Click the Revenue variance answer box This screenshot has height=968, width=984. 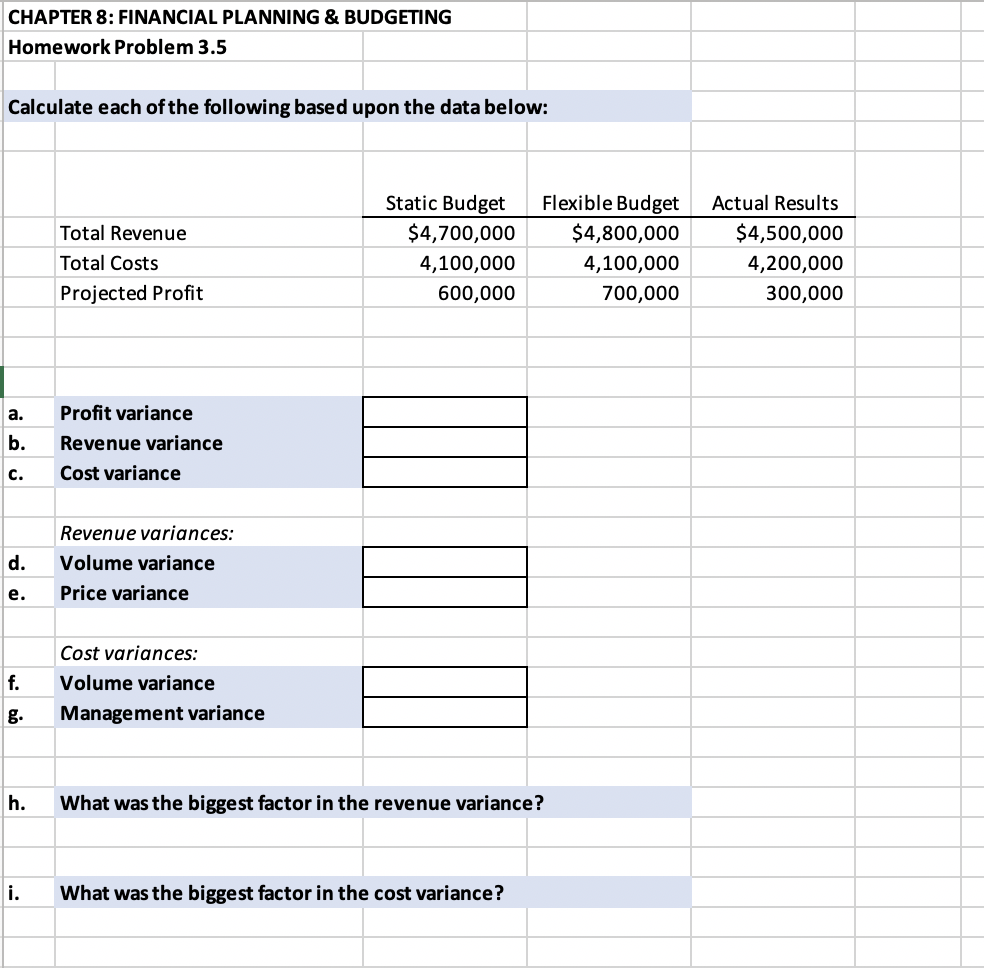(x=444, y=442)
